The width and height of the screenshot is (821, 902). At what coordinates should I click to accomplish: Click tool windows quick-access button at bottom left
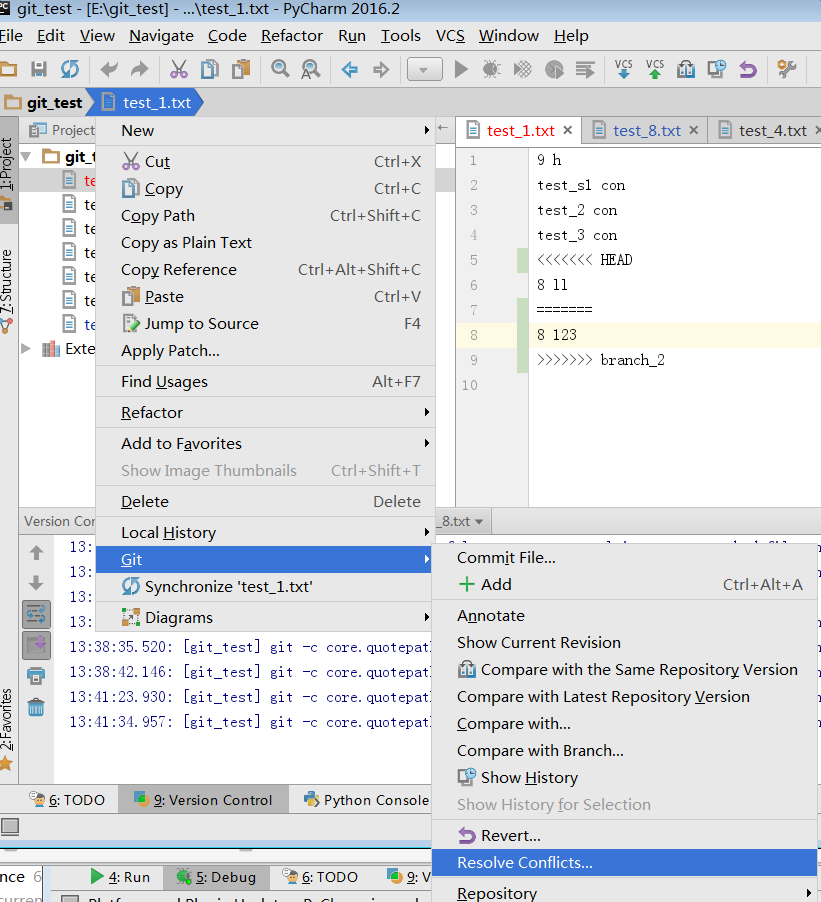(x=10, y=827)
